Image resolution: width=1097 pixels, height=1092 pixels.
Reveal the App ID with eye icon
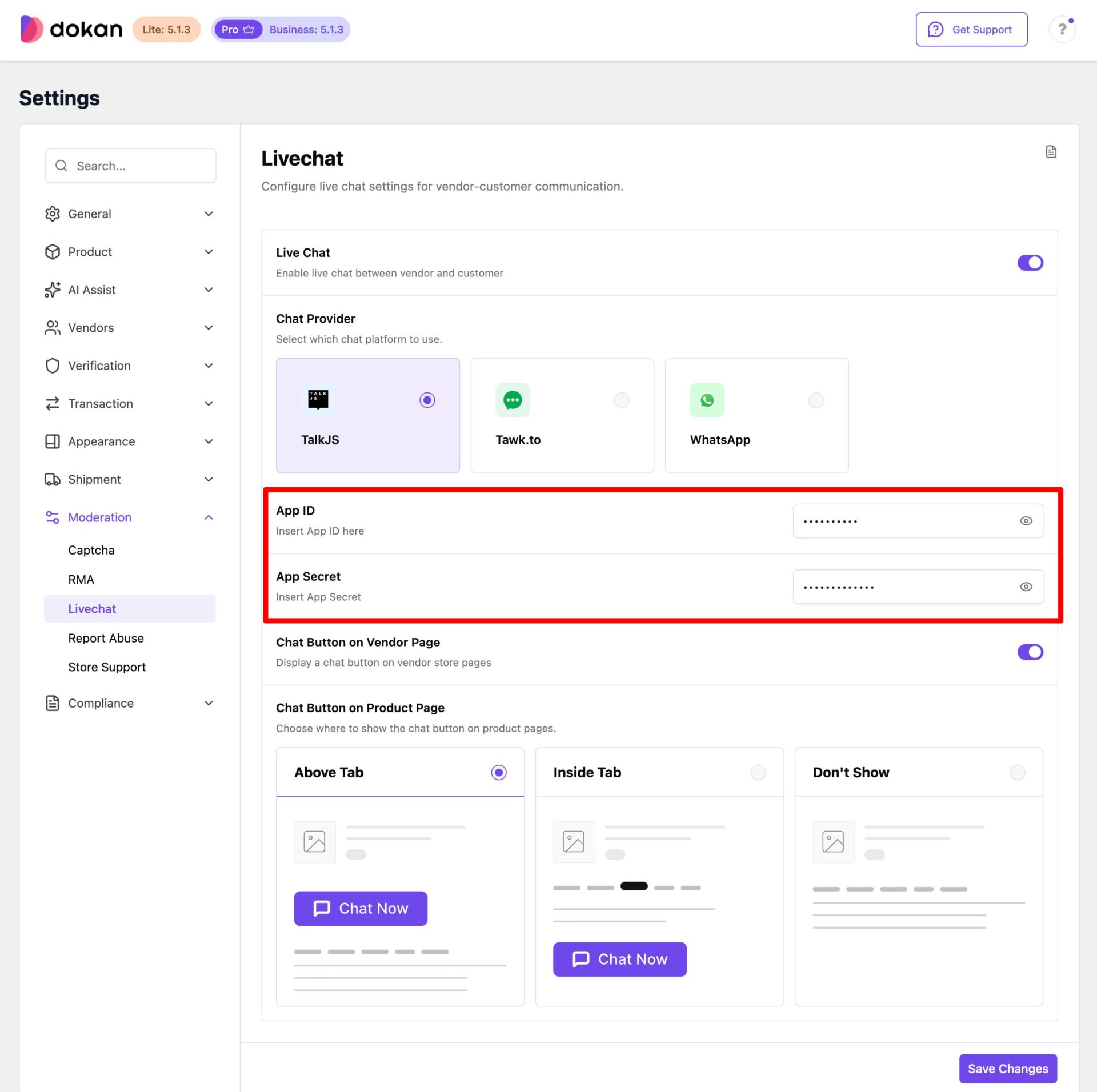tap(1026, 521)
